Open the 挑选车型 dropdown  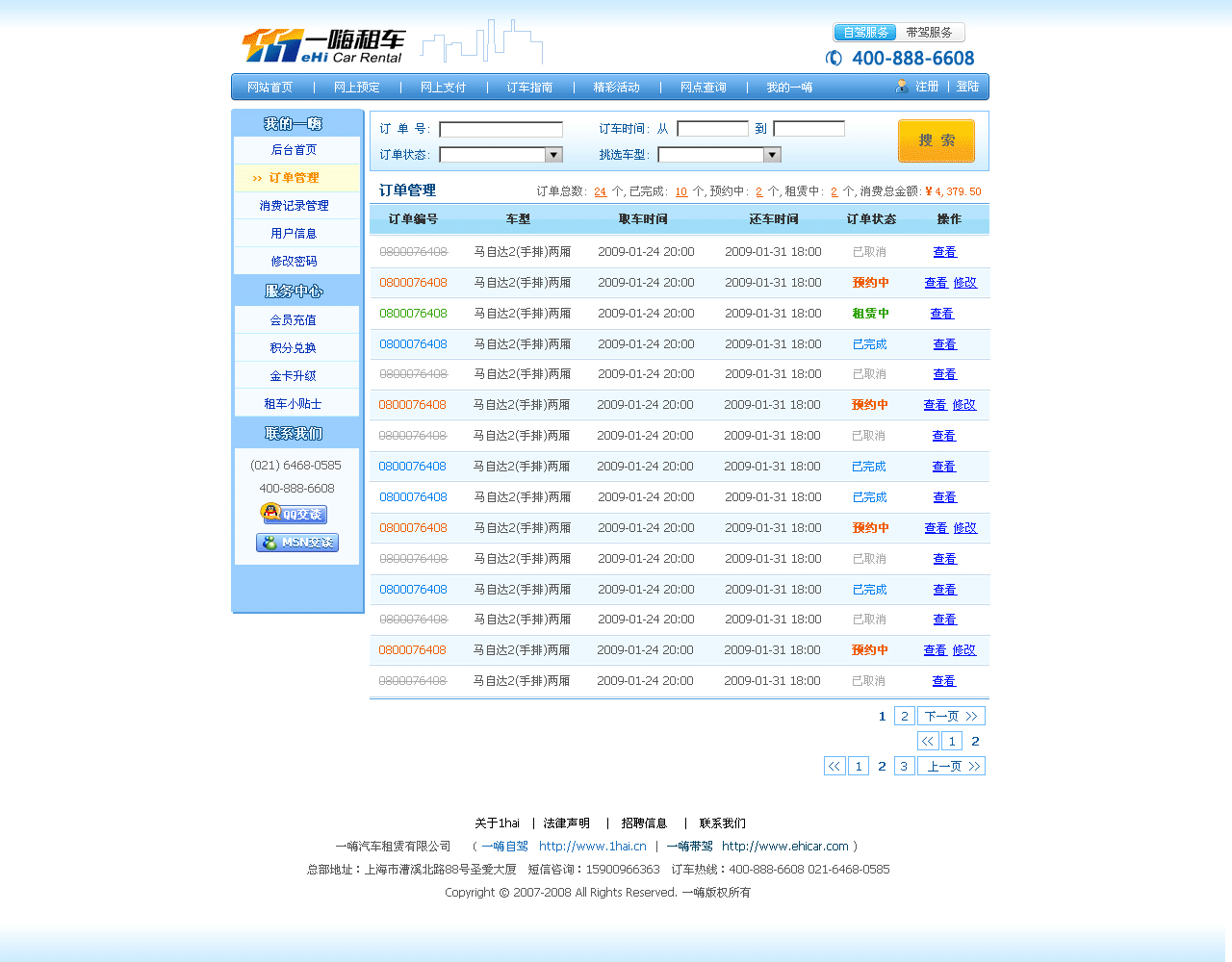719,155
